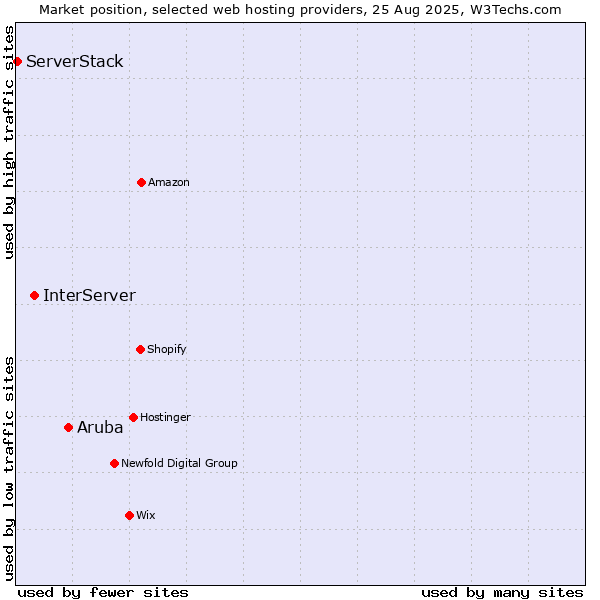This screenshot has width=600, height=600.
Task: Click the Aruba red data point
Action: click(68, 427)
